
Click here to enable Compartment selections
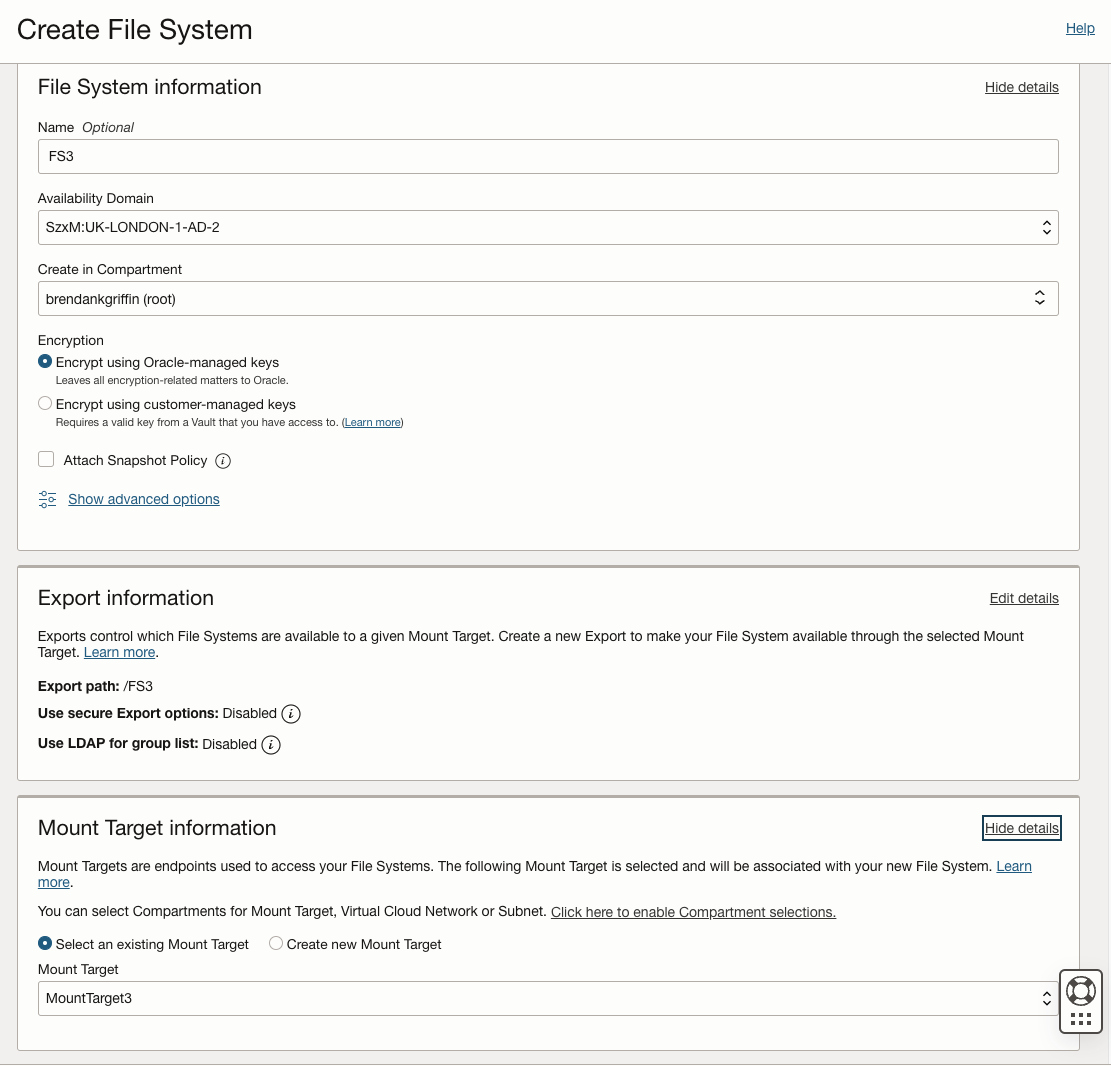(x=693, y=912)
